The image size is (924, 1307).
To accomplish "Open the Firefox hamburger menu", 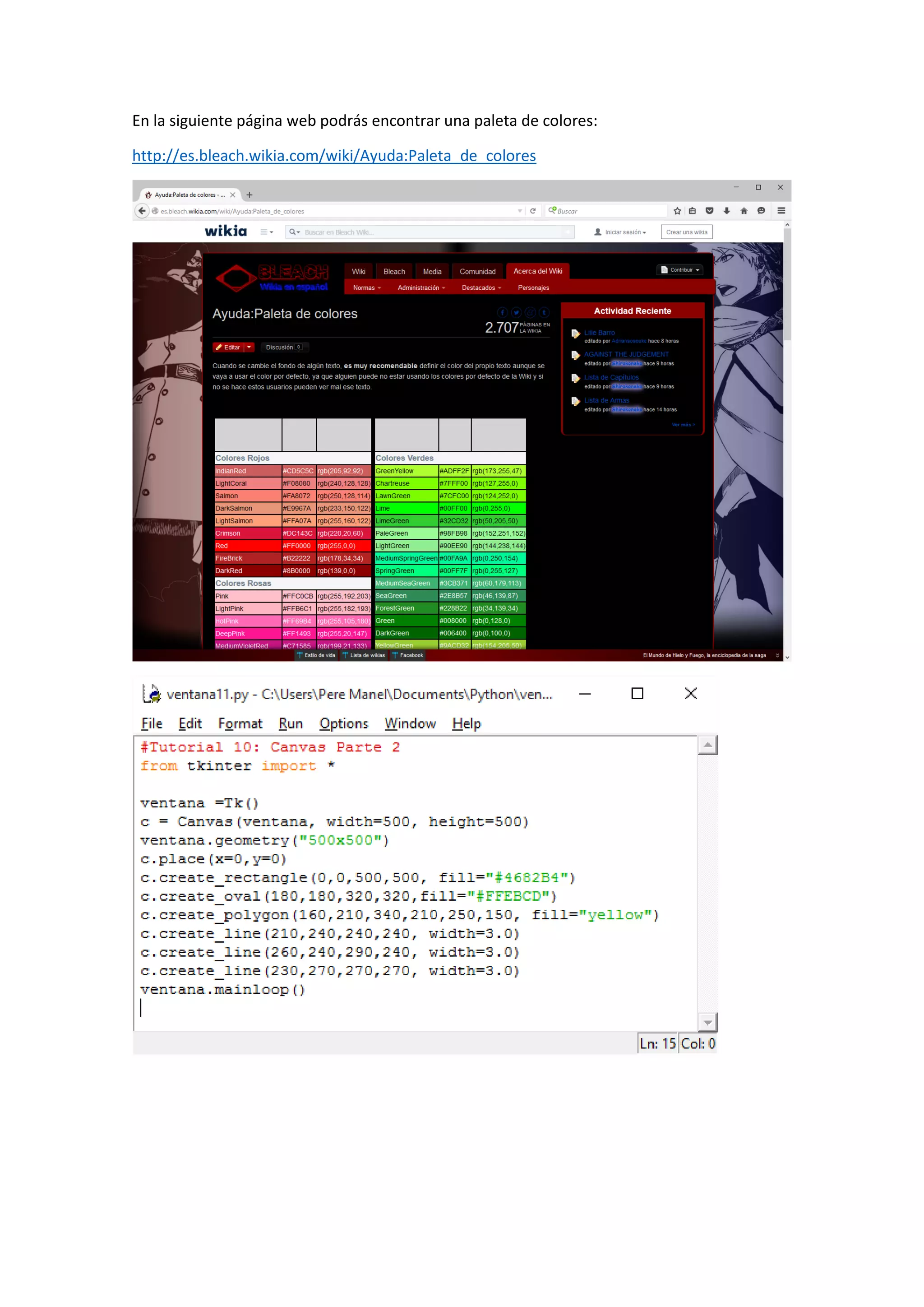I will coord(781,211).
